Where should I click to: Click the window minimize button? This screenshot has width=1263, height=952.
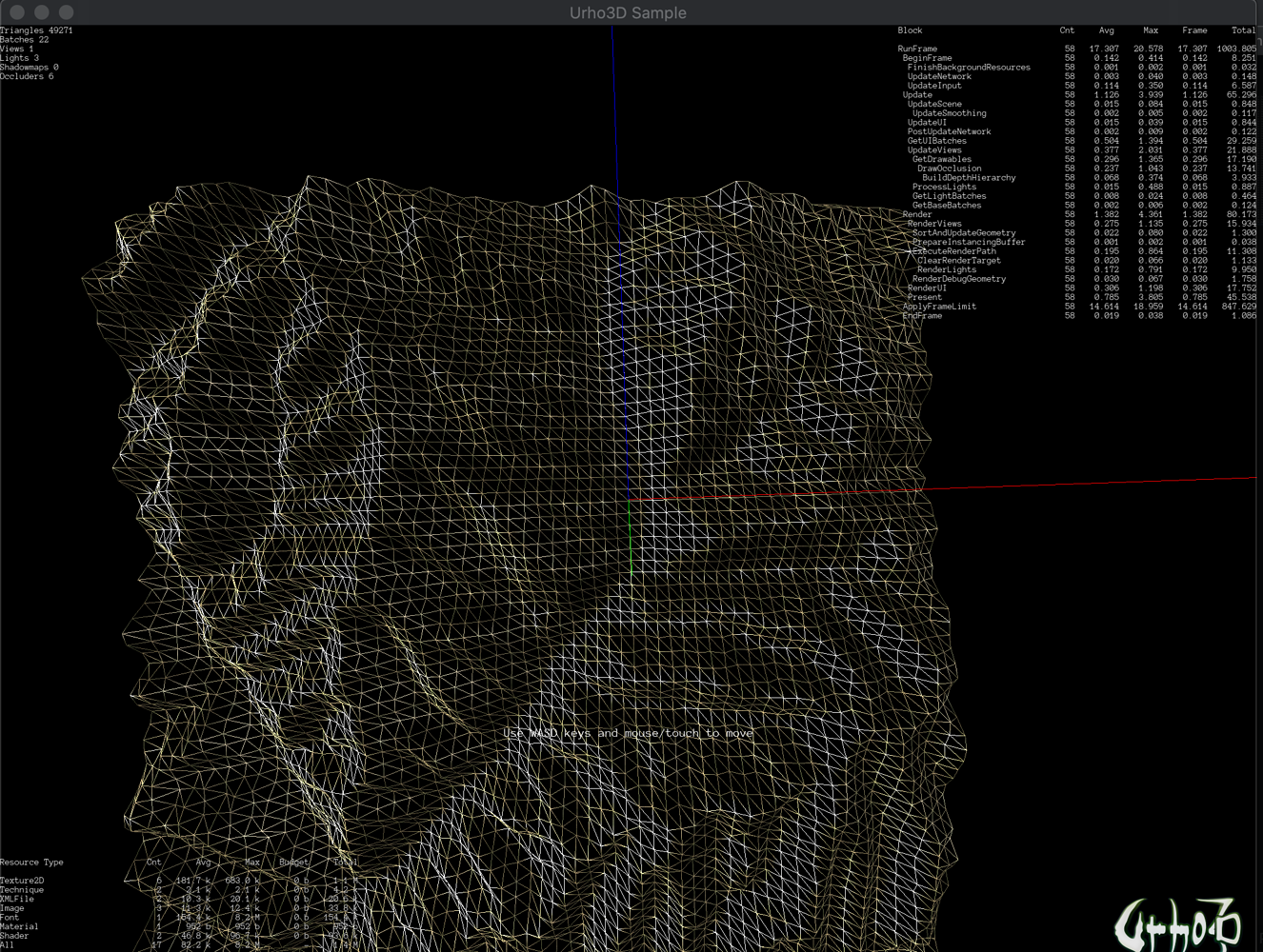click(x=42, y=12)
